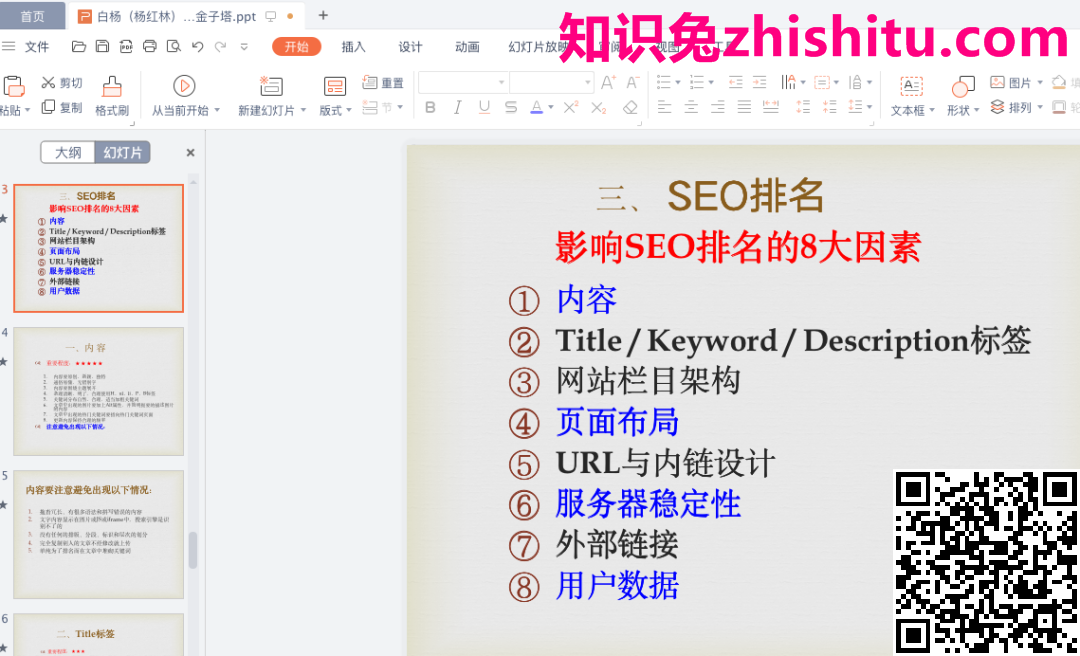Click the Increase Indent icon
The width and height of the screenshot is (1080, 656).
click(759, 83)
